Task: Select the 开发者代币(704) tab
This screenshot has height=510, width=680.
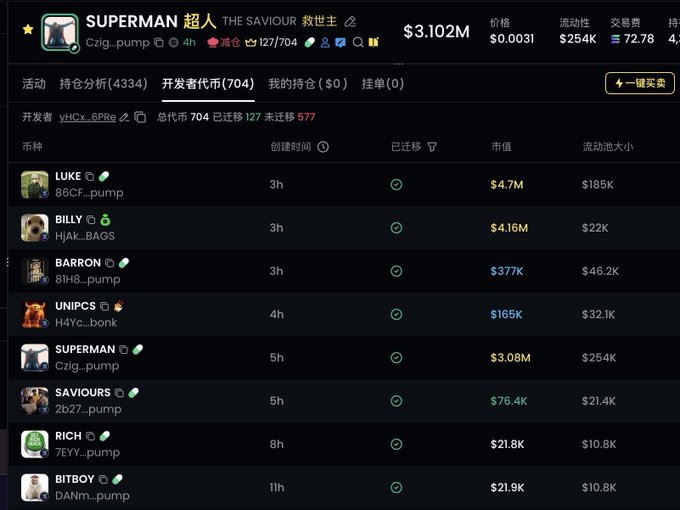Action: coord(208,83)
